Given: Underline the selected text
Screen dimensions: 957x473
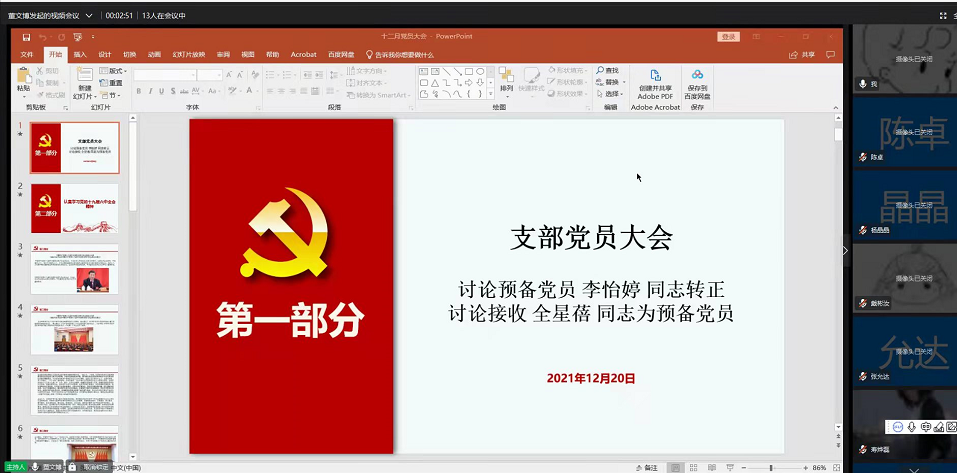Looking at the screenshot, I should [162, 91].
